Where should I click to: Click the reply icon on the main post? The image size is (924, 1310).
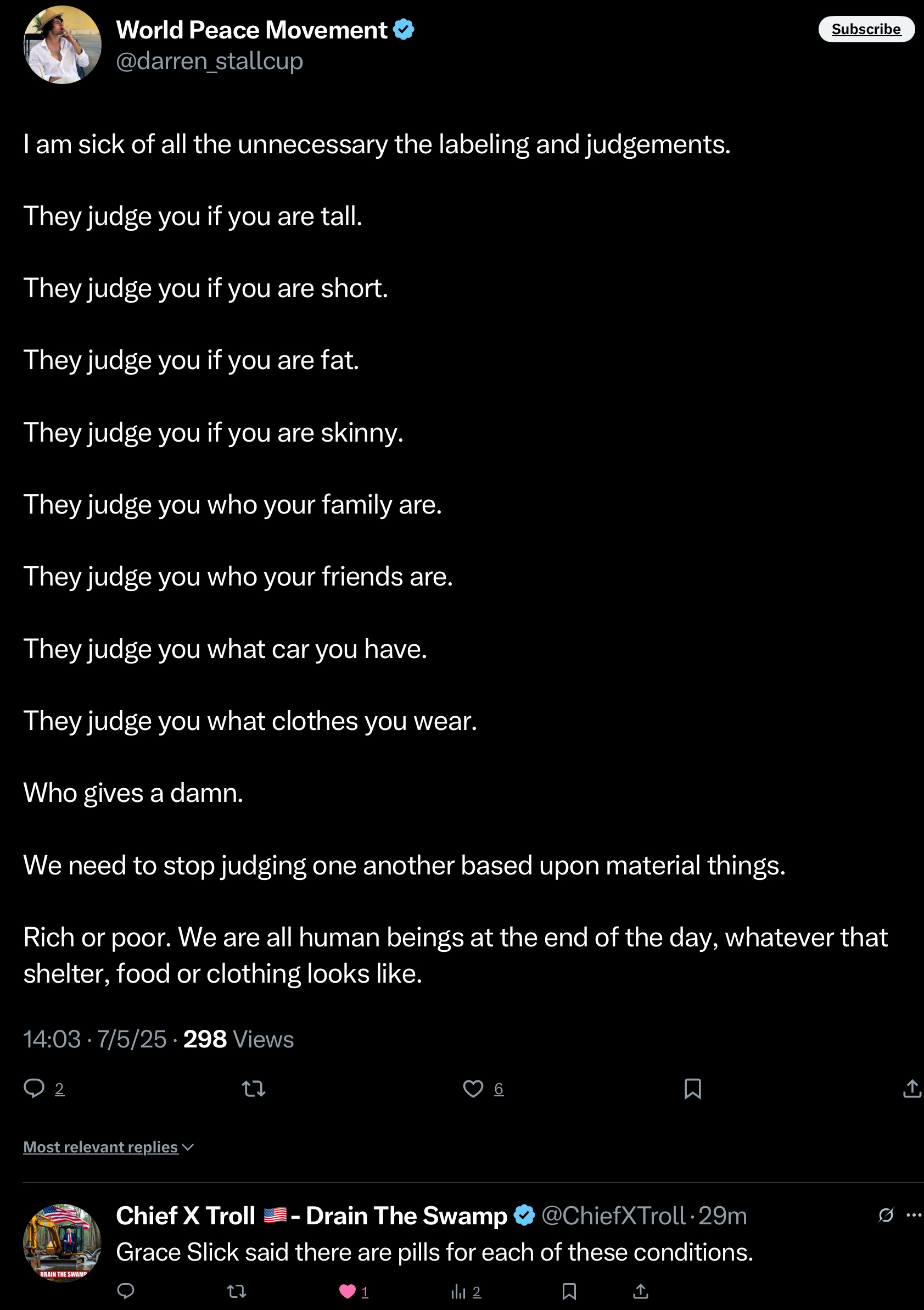34,1088
